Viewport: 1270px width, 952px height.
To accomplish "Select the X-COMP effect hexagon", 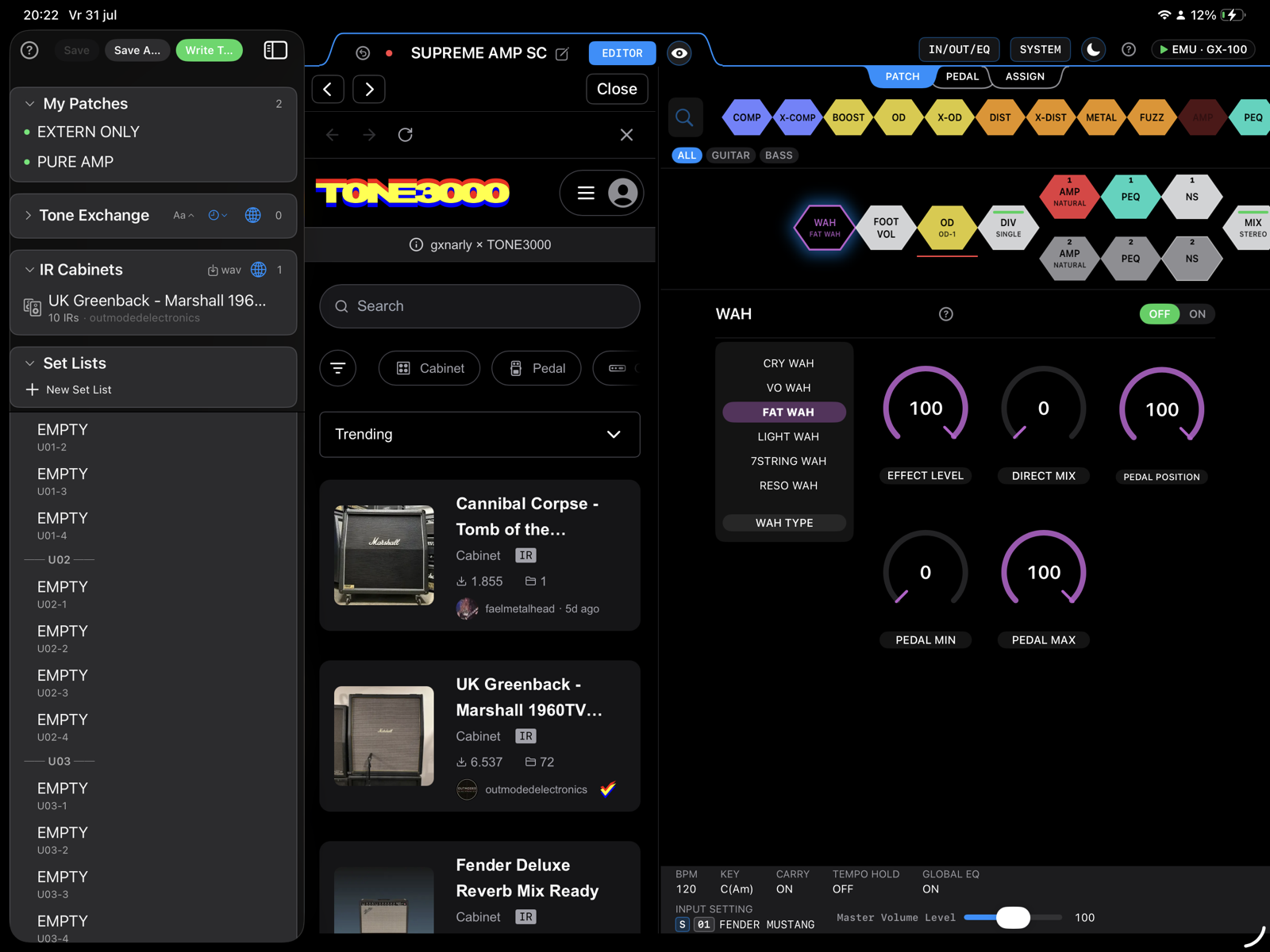I will point(798,117).
